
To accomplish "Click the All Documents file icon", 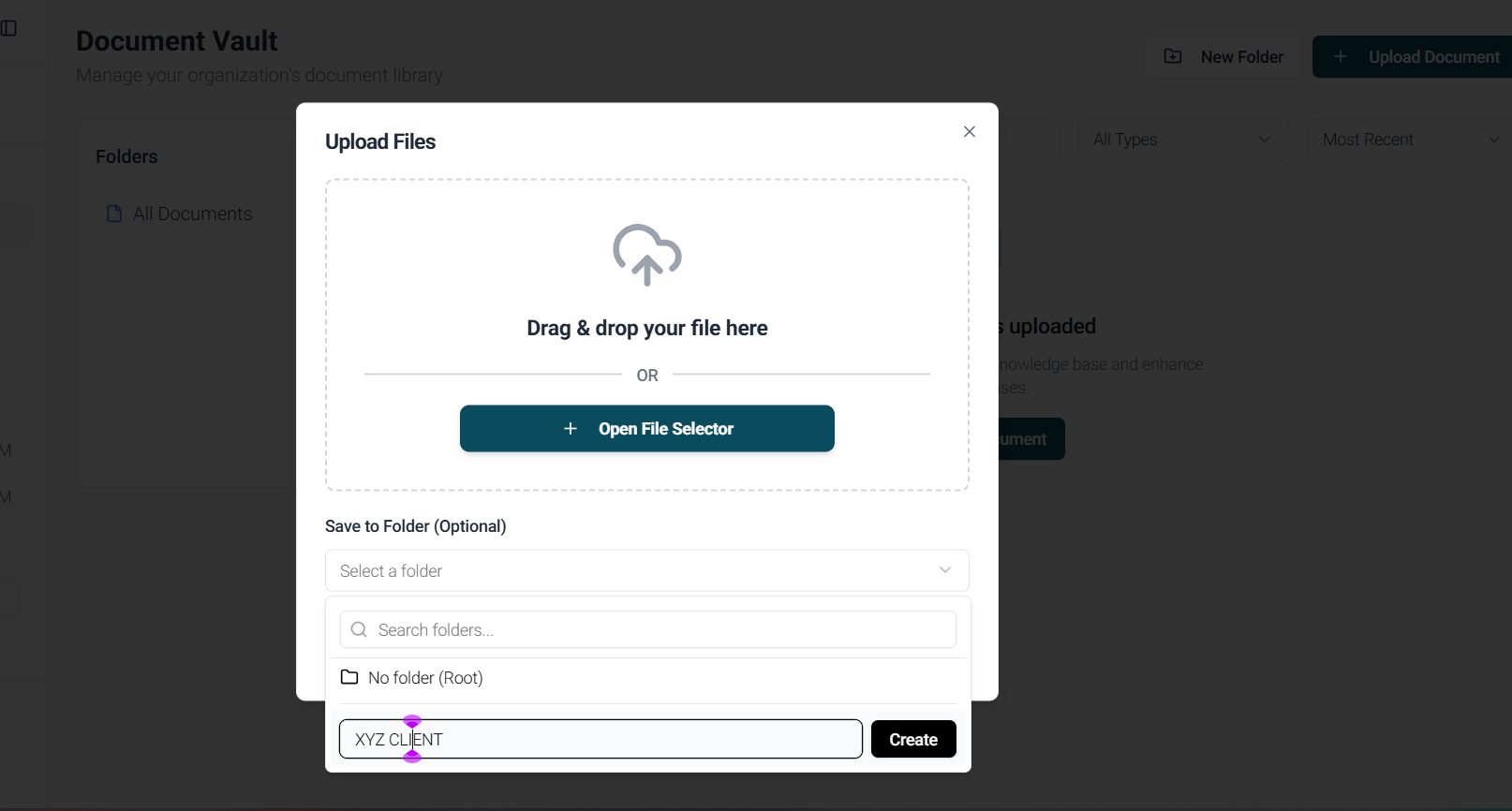I will click(x=114, y=214).
